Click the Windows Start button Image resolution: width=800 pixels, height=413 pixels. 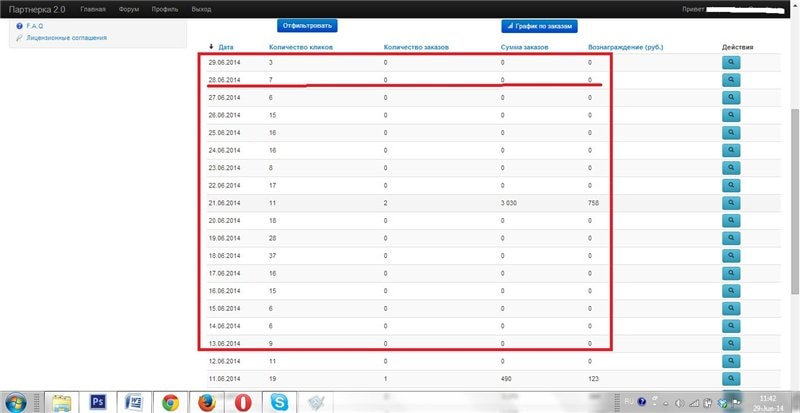(x=17, y=402)
